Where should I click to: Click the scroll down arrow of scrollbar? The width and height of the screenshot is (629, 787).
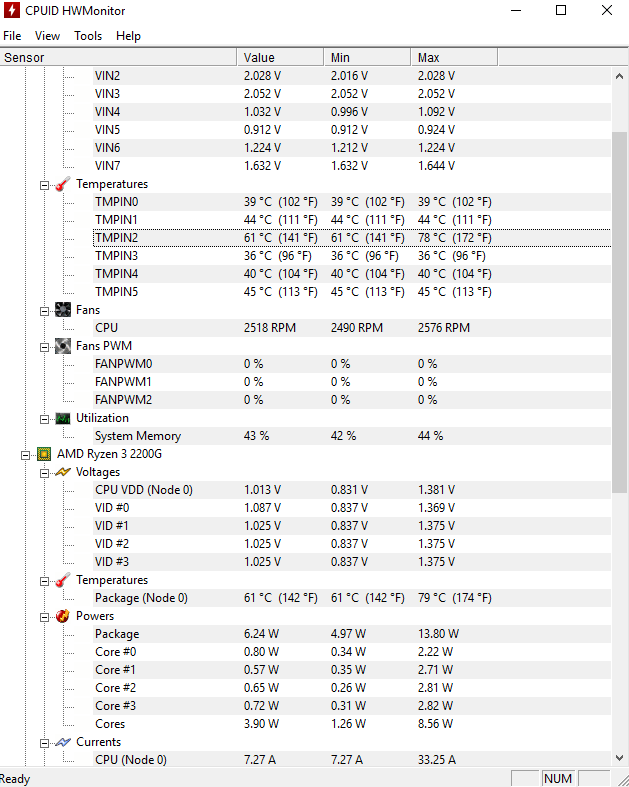tap(619, 757)
